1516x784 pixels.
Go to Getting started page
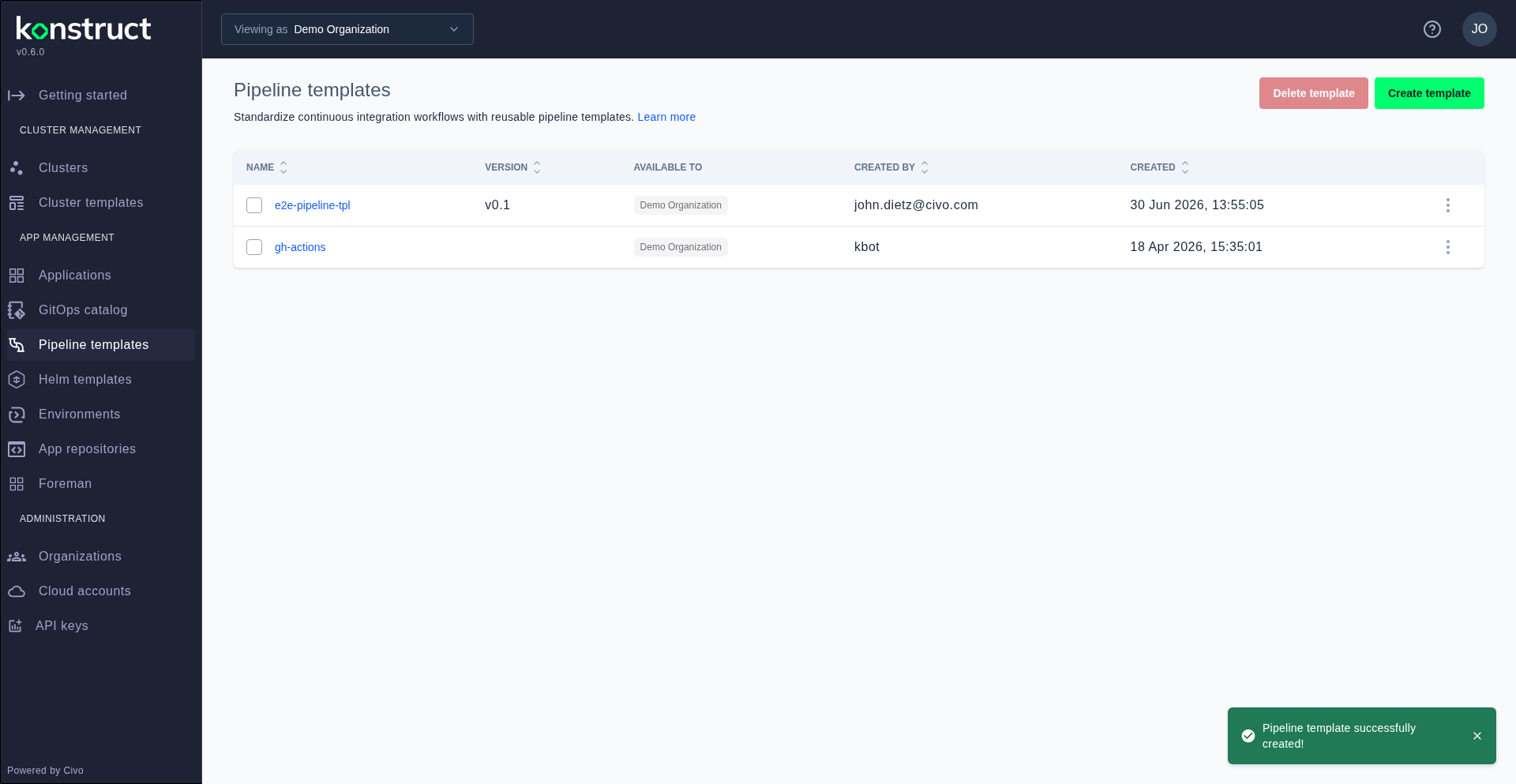[101, 96]
